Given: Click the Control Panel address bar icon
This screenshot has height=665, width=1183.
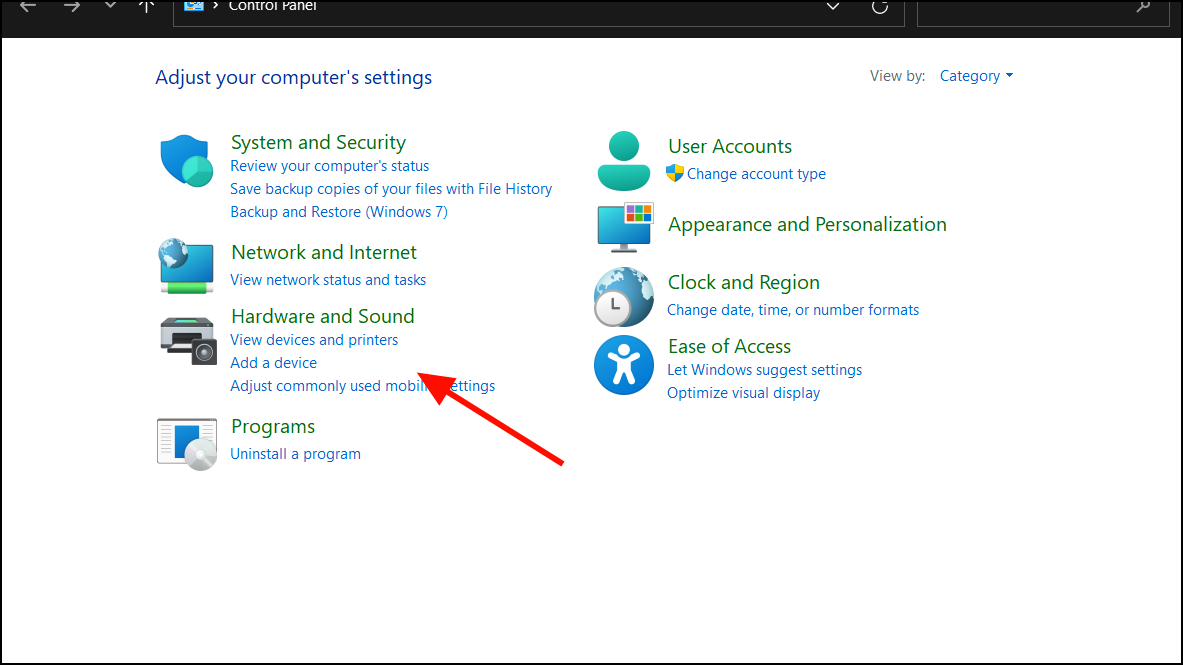Looking at the screenshot, I should coord(194,6).
